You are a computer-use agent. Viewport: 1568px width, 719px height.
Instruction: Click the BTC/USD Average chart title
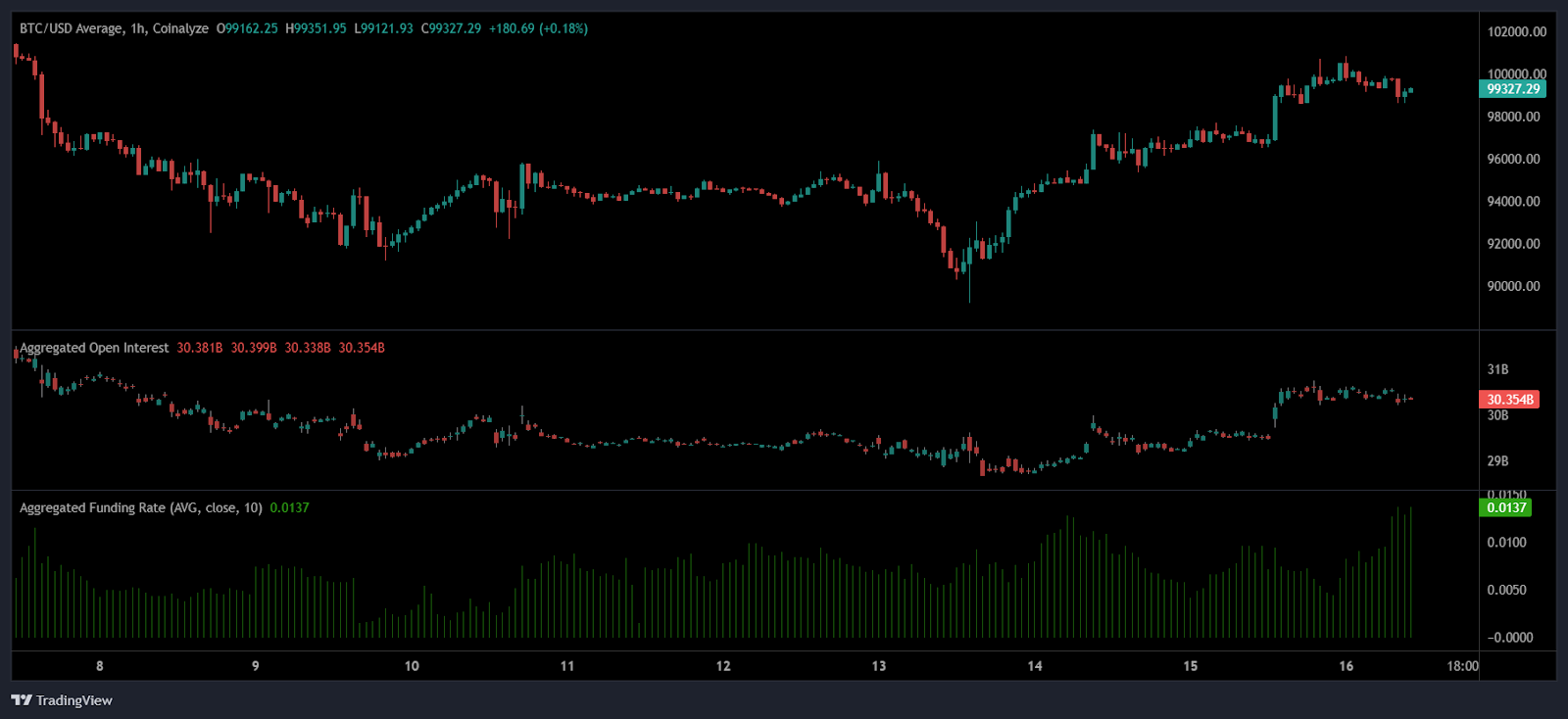114,28
